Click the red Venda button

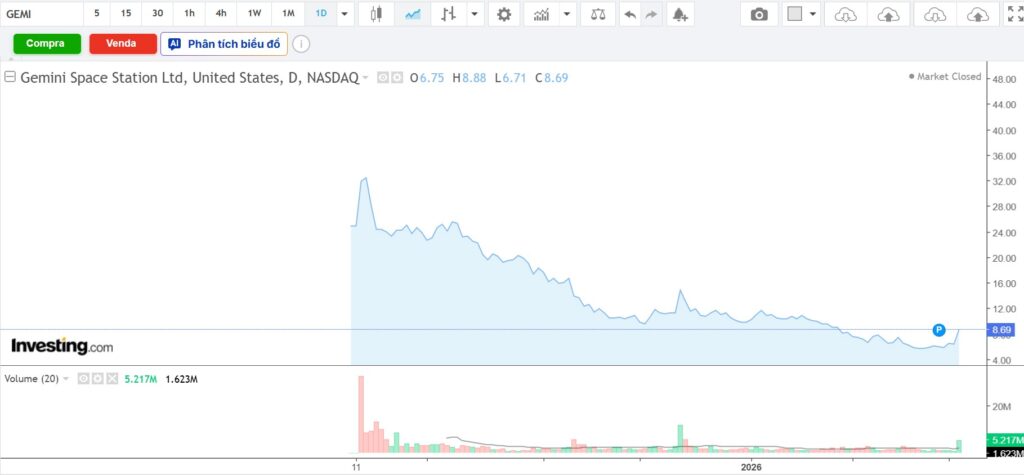(123, 44)
